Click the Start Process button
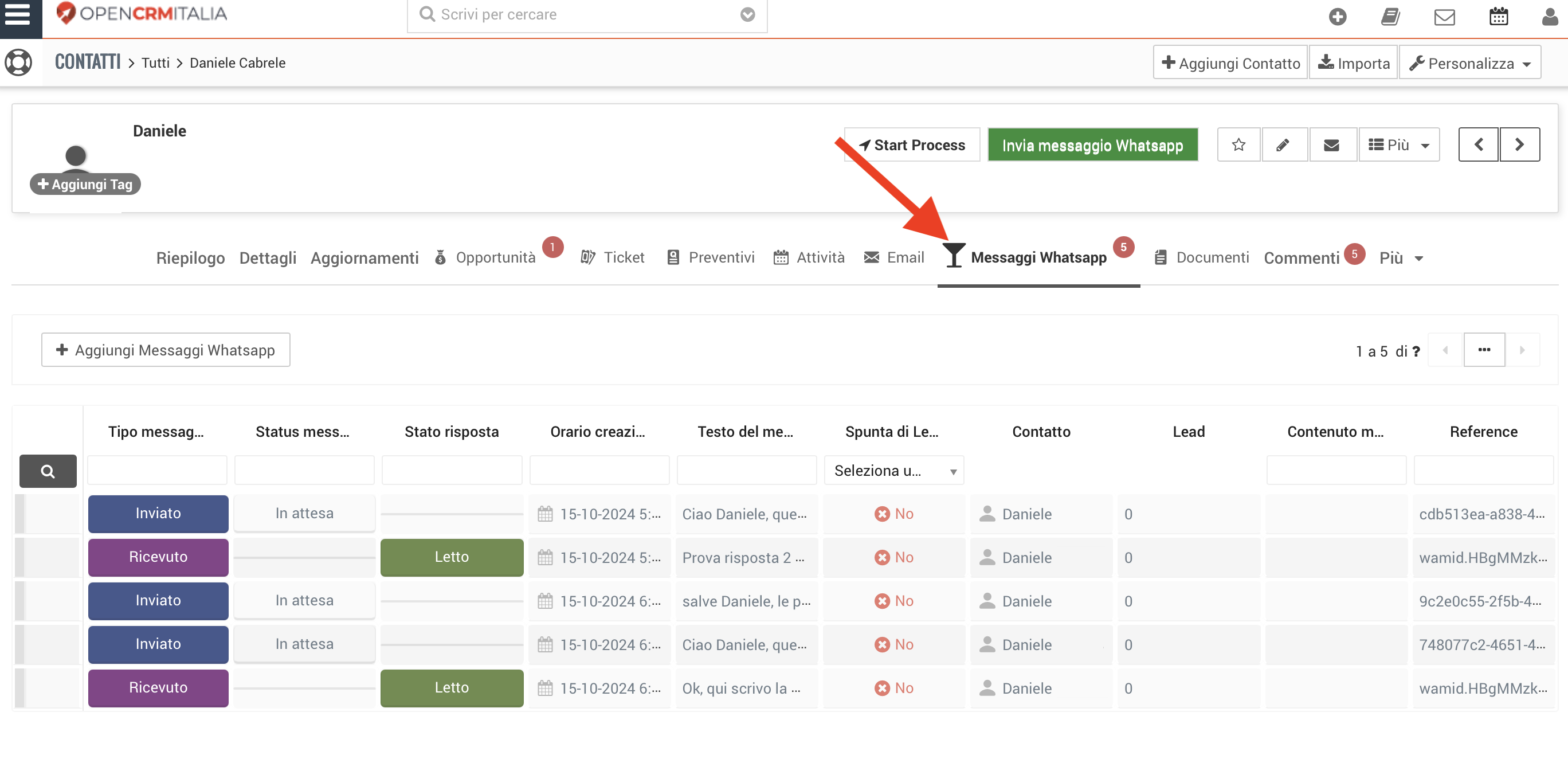Image resolution: width=1568 pixels, height=759 pixels. (x=912, y=145)
